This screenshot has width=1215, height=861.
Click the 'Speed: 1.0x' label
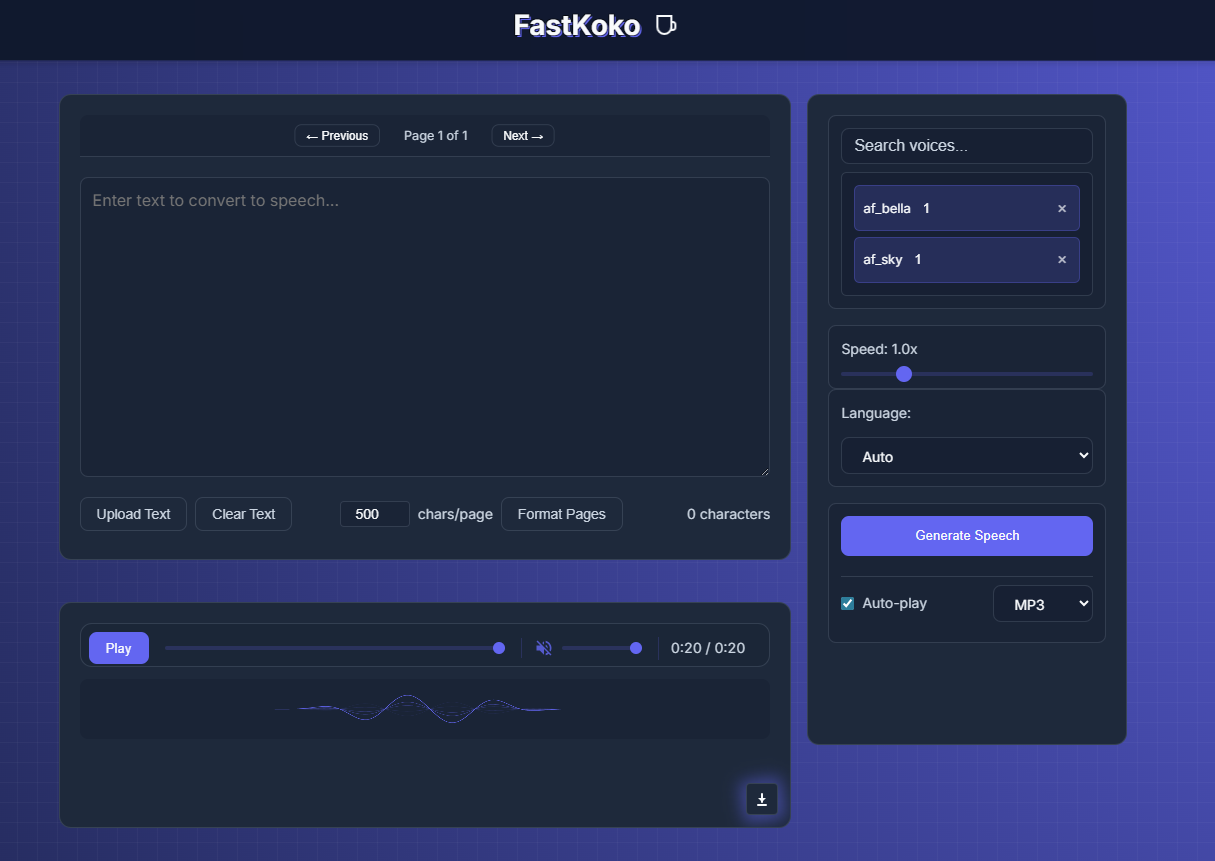point(880,349)
